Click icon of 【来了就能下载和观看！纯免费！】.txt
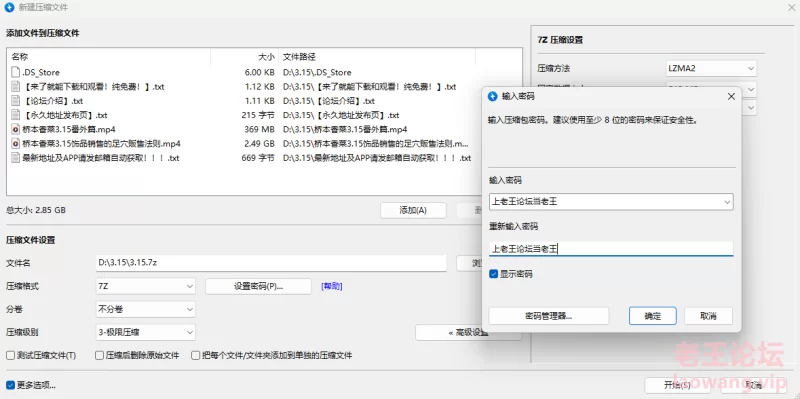The image size is (800, 399). coord(15,87)
